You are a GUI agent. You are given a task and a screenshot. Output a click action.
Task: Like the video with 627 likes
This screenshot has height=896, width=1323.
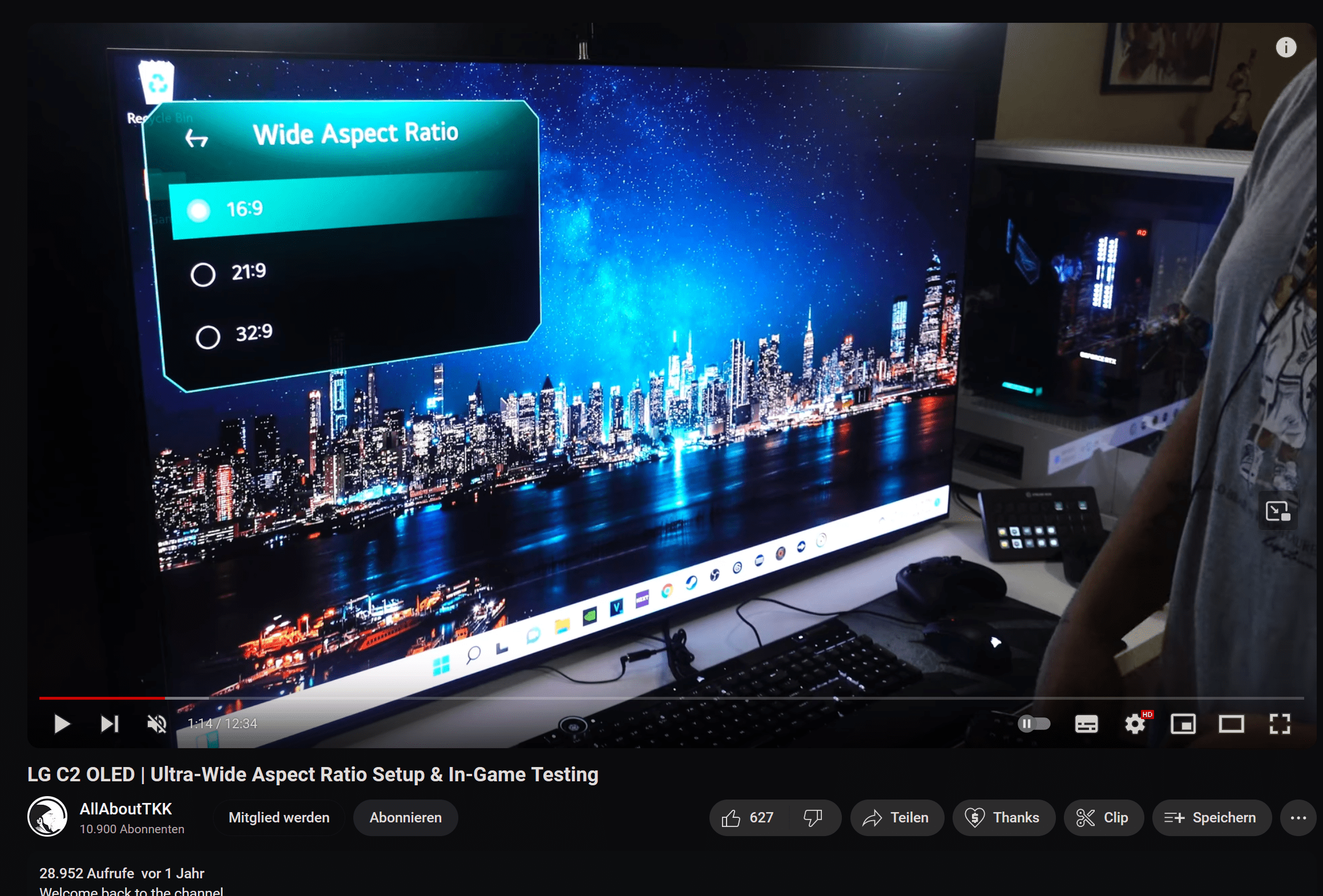(x=748, y=818)
